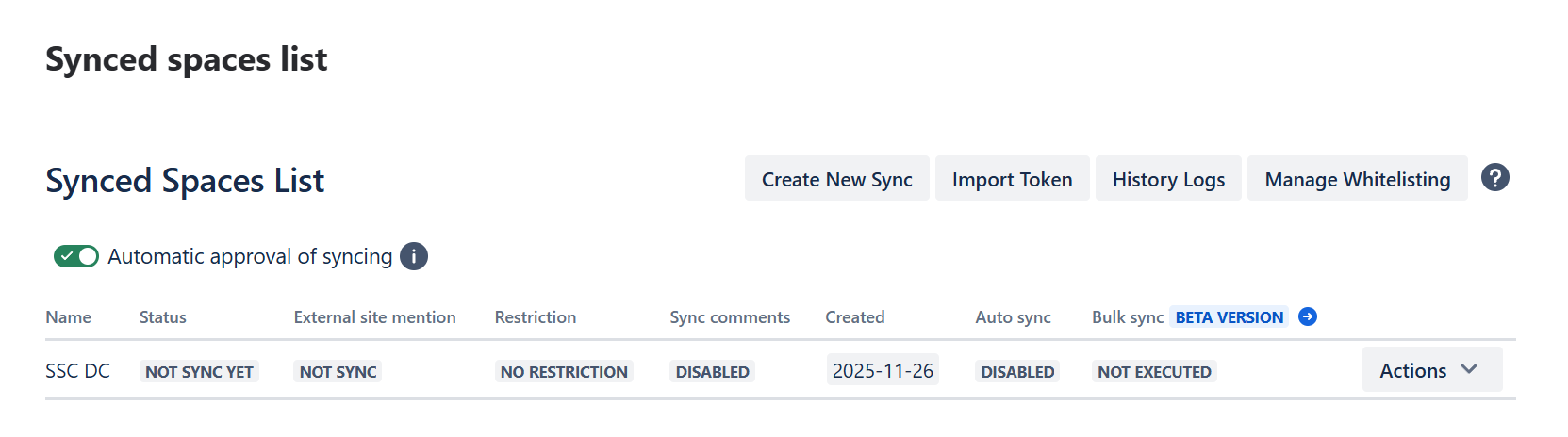Click the BETA VERSION badge

(1229, 317)
